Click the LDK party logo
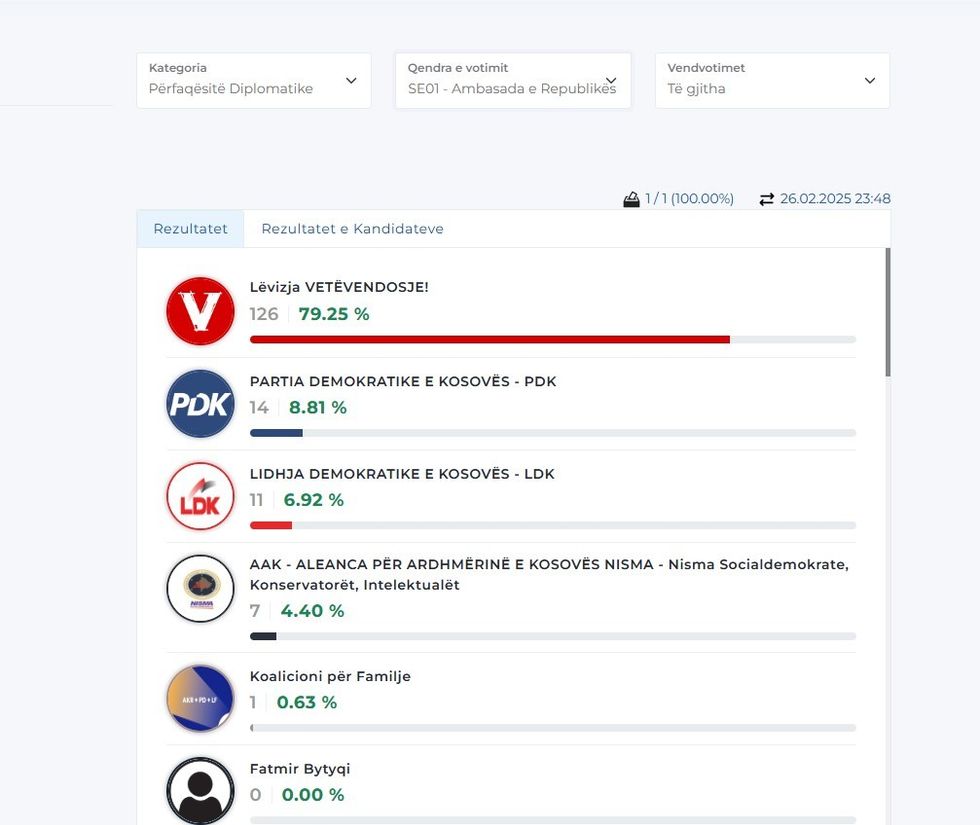 (200, 496)
